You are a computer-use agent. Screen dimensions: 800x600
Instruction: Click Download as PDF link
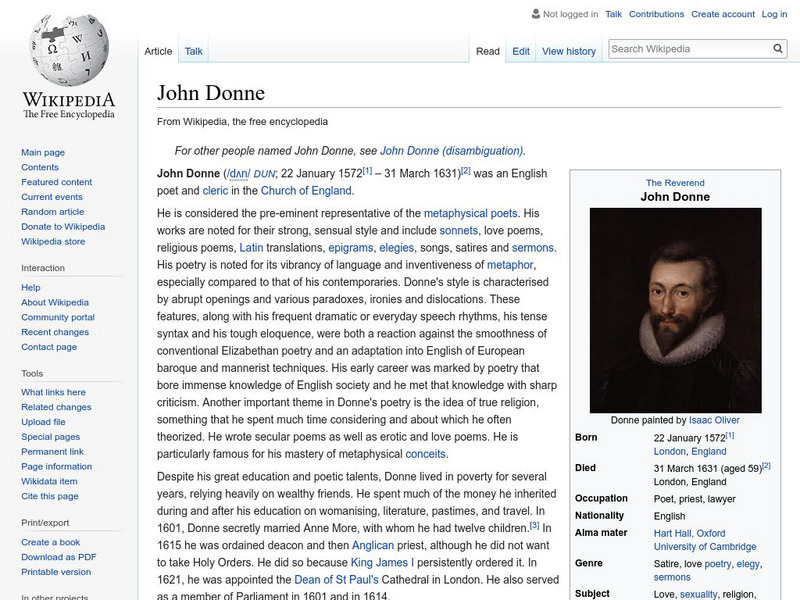point(59,557)
